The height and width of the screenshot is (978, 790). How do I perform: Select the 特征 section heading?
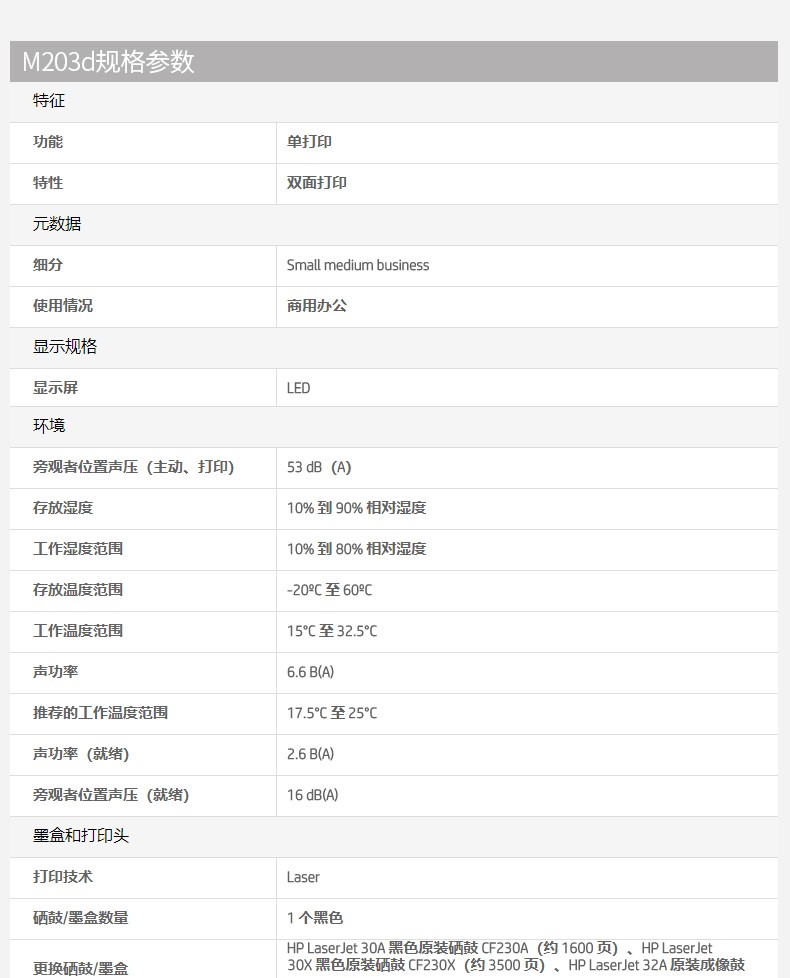pos(49,100)
